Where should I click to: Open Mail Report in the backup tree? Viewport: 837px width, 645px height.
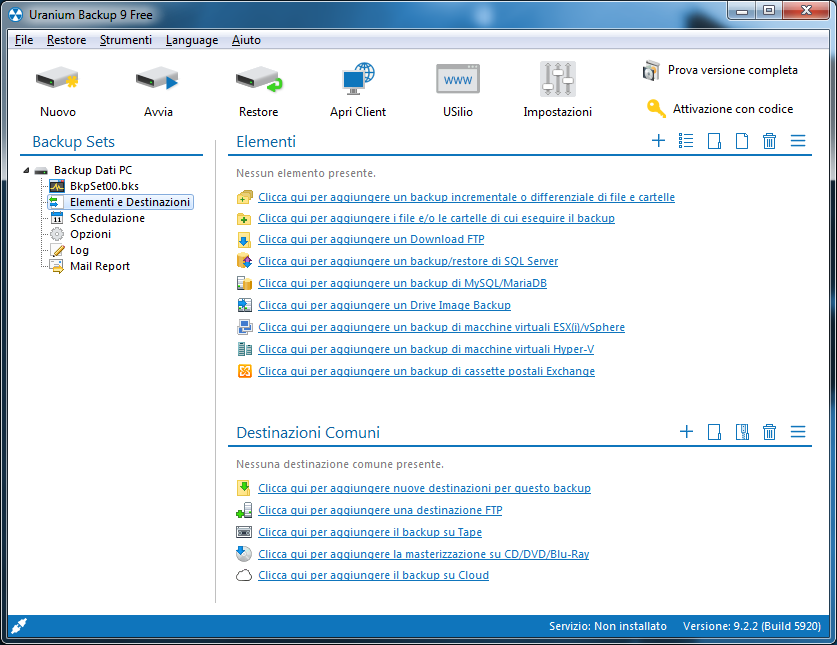pyautogui.click(x=100, y=266)
